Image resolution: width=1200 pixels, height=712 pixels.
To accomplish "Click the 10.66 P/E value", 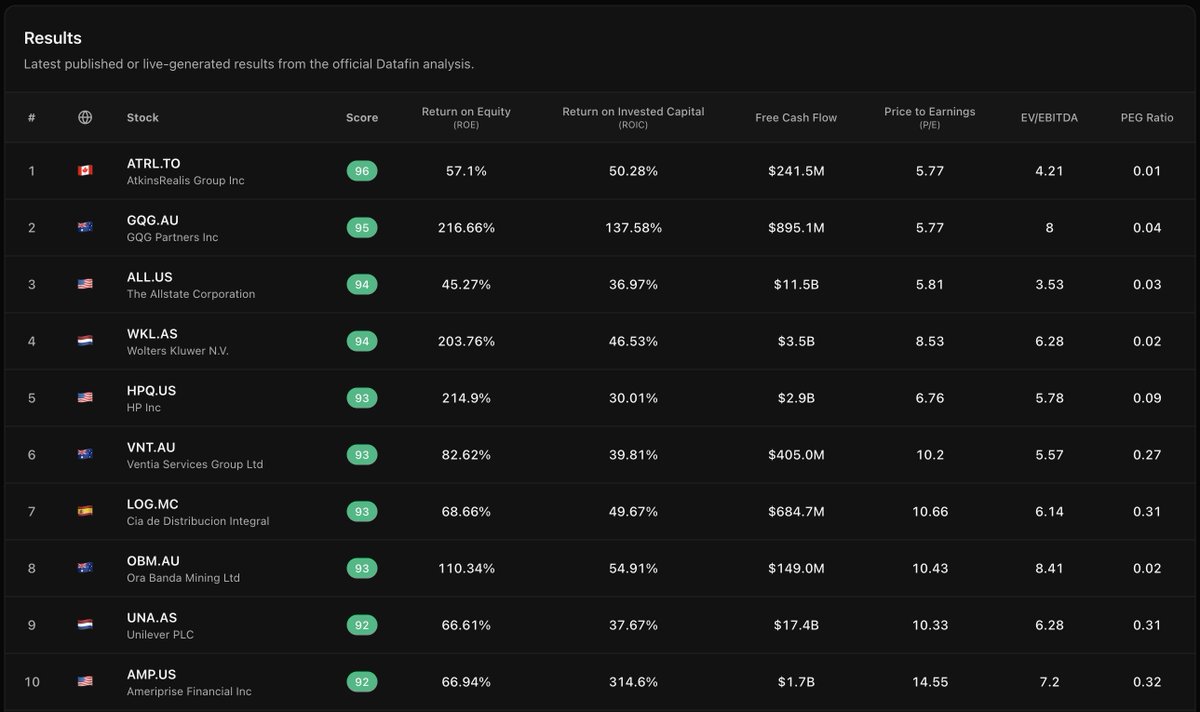I will (929, 511).
